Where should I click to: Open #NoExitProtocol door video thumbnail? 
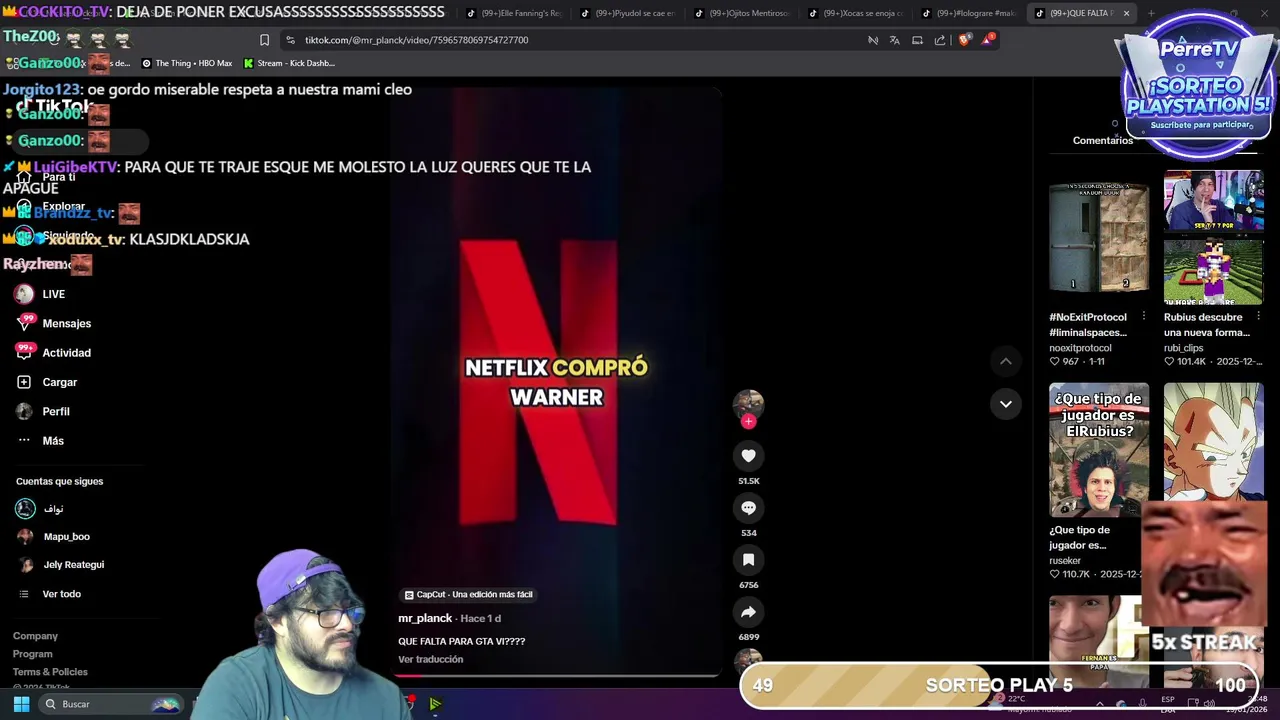(1099, 238)
